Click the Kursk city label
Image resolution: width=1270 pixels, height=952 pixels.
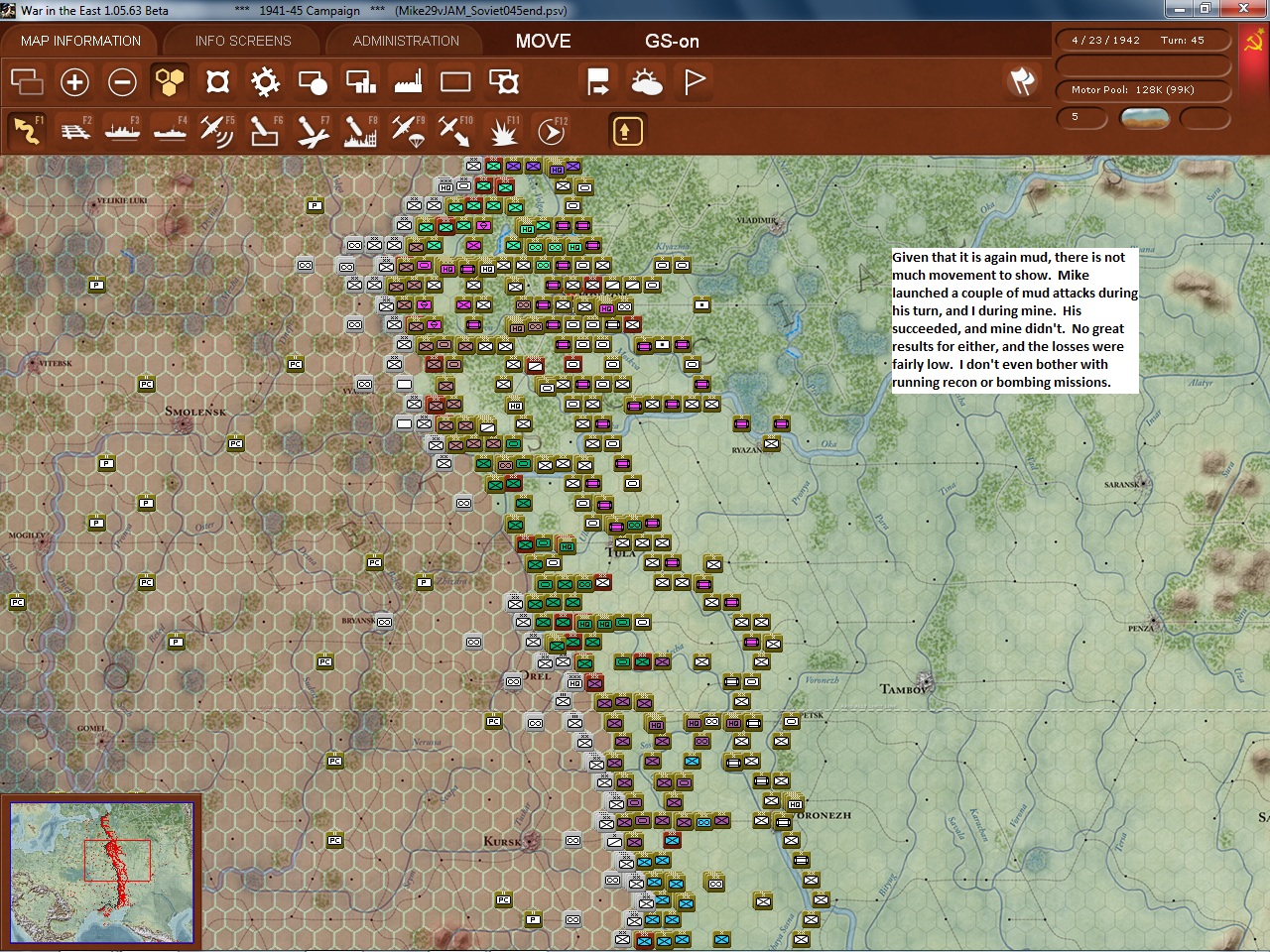pos(503,841)
